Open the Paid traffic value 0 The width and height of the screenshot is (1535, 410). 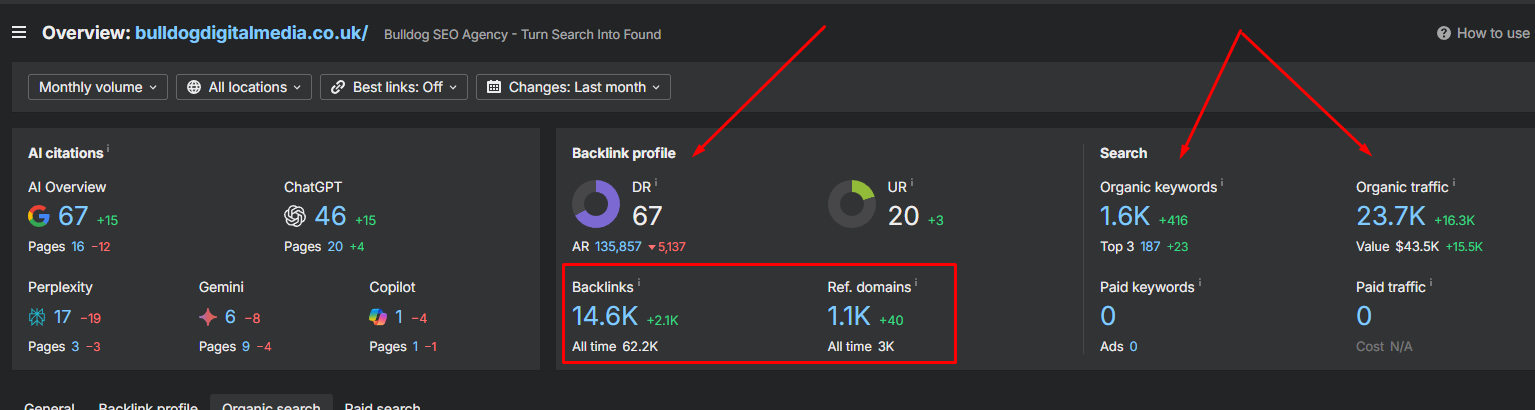coord(1364,316)
